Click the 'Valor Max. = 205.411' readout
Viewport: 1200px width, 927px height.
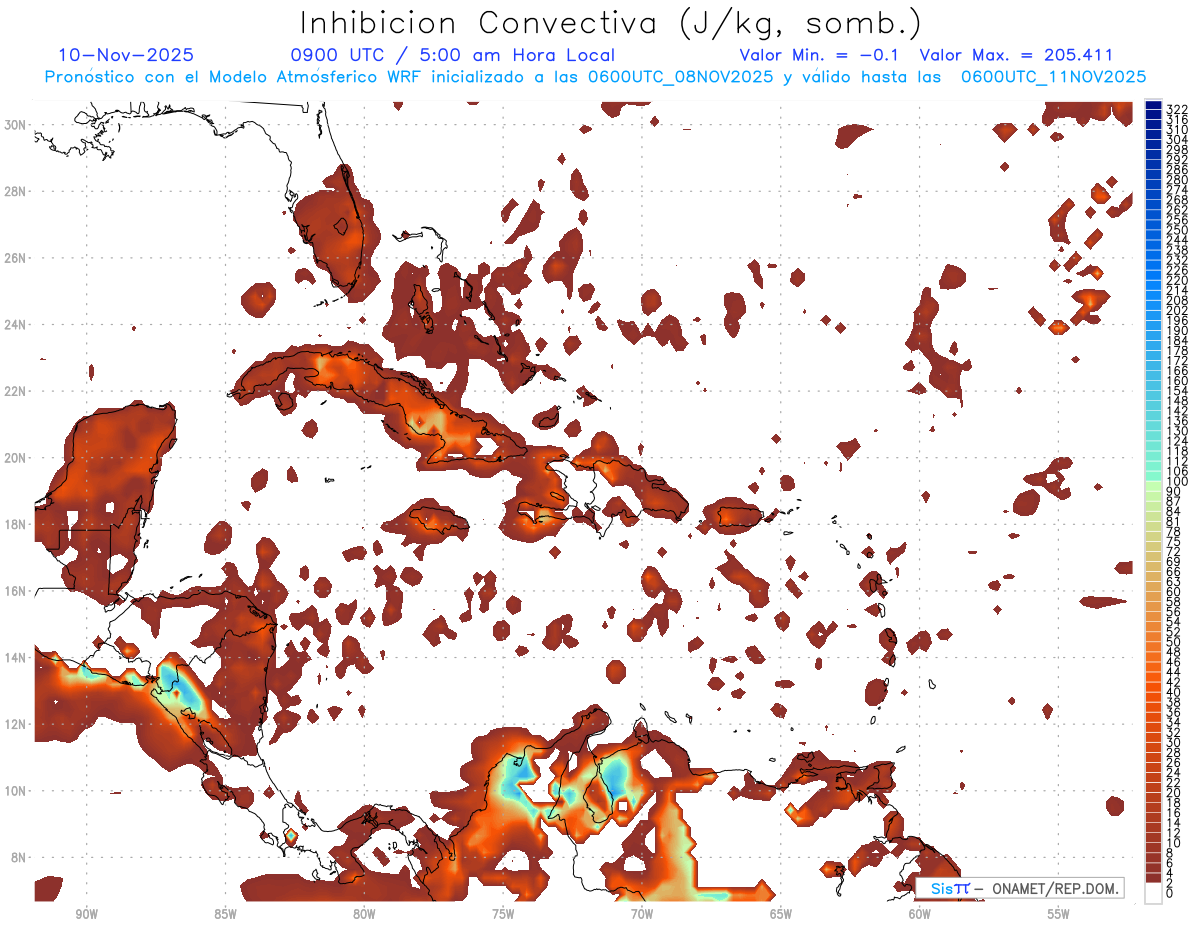[1016, 55]
